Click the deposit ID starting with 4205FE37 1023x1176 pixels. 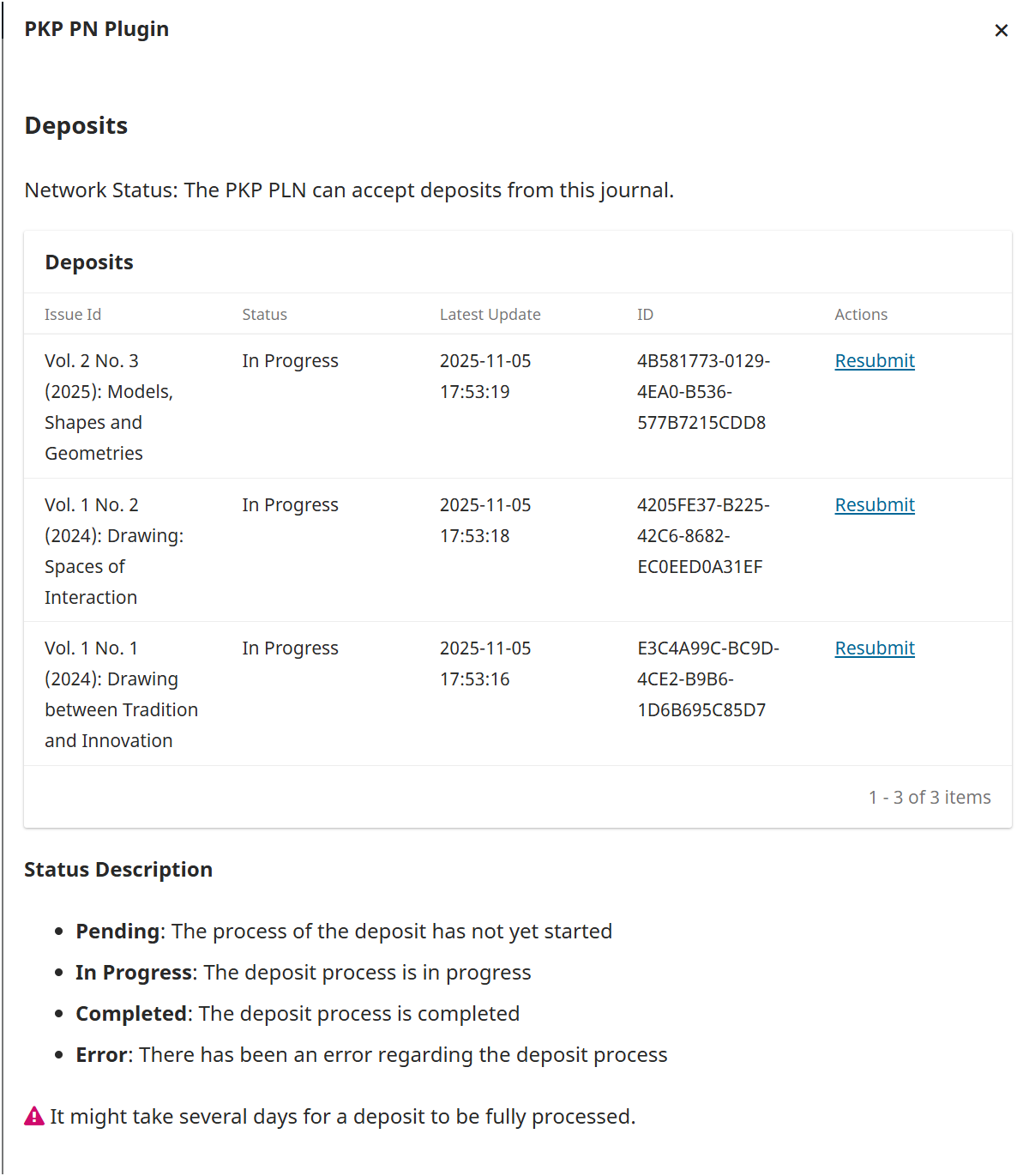(x=702, y=536)
